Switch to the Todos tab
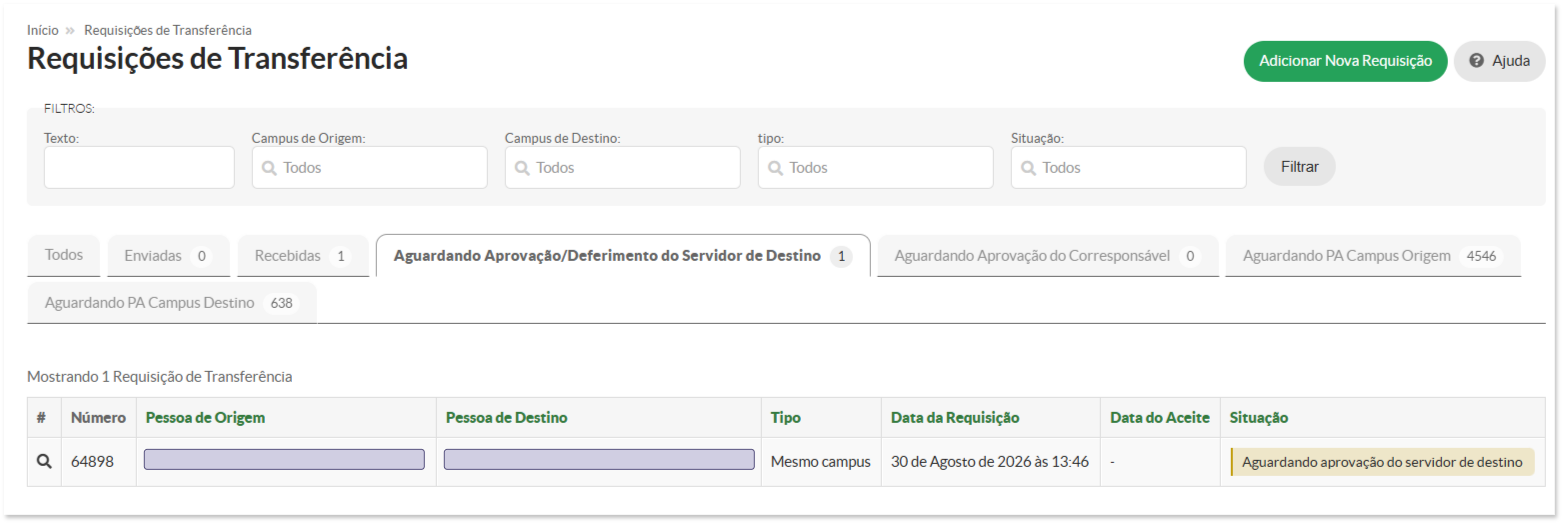This screenshot has width=1563, height=523. point(64,255)
